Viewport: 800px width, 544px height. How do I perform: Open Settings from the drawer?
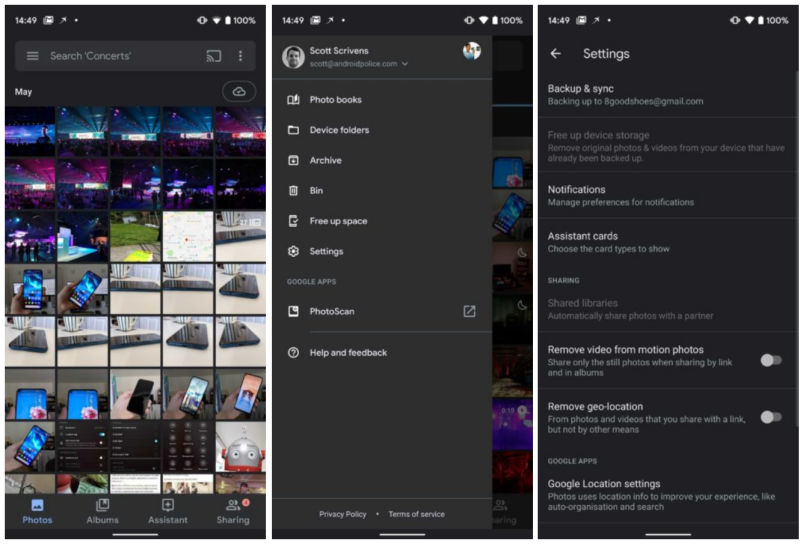(x=382, y=251)
